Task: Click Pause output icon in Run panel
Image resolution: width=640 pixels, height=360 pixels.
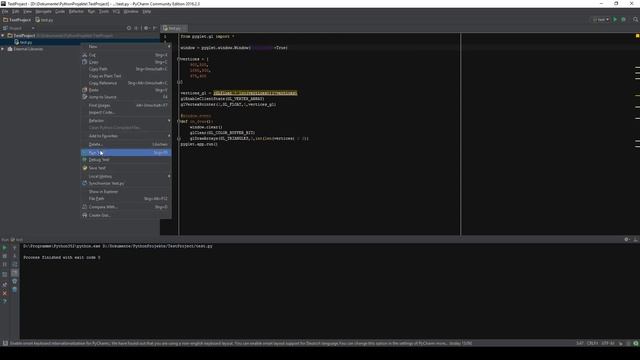Action: (4, 264)
